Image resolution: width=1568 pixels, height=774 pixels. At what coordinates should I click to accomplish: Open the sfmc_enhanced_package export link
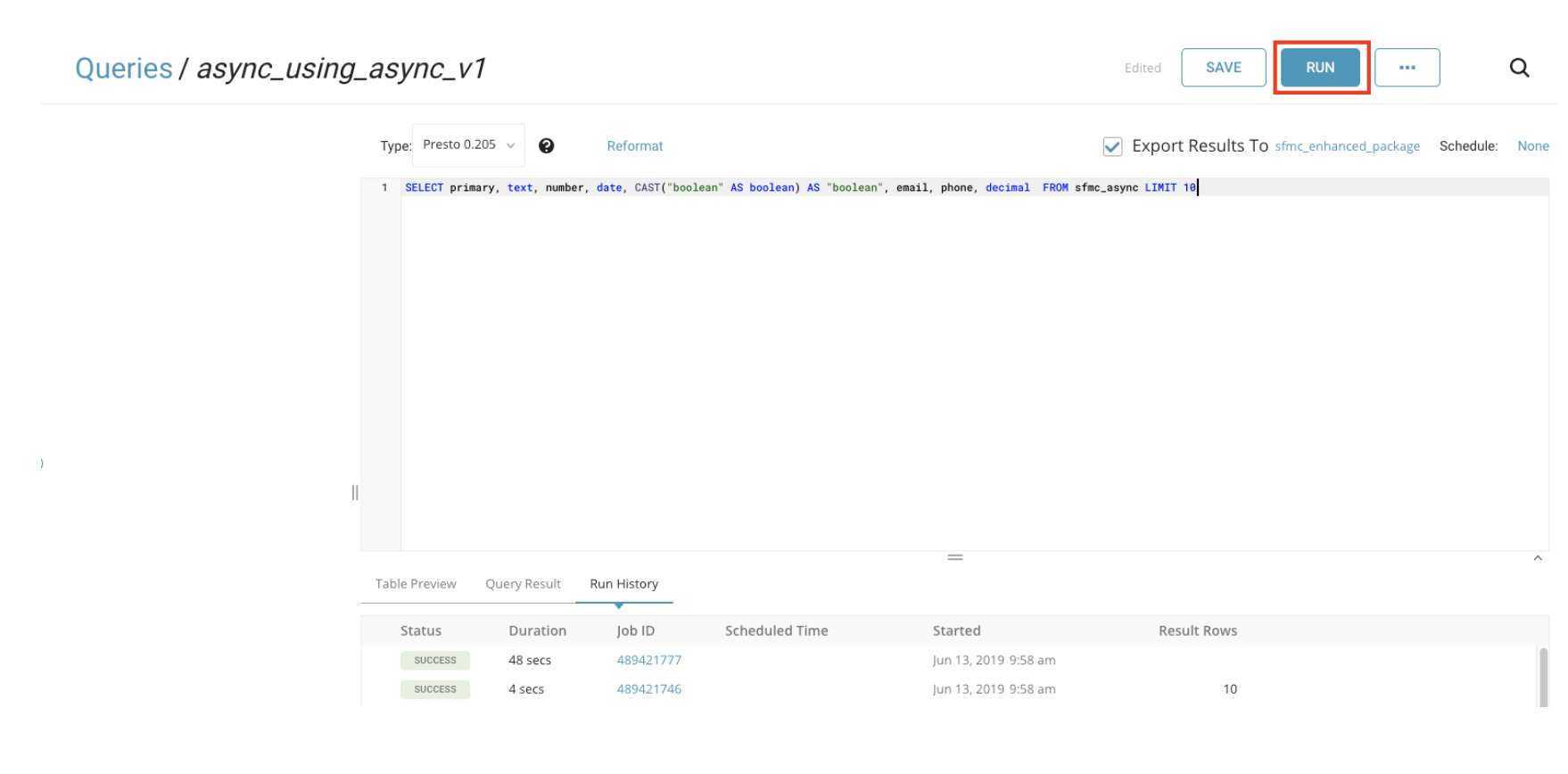[x=1347, y=146]
